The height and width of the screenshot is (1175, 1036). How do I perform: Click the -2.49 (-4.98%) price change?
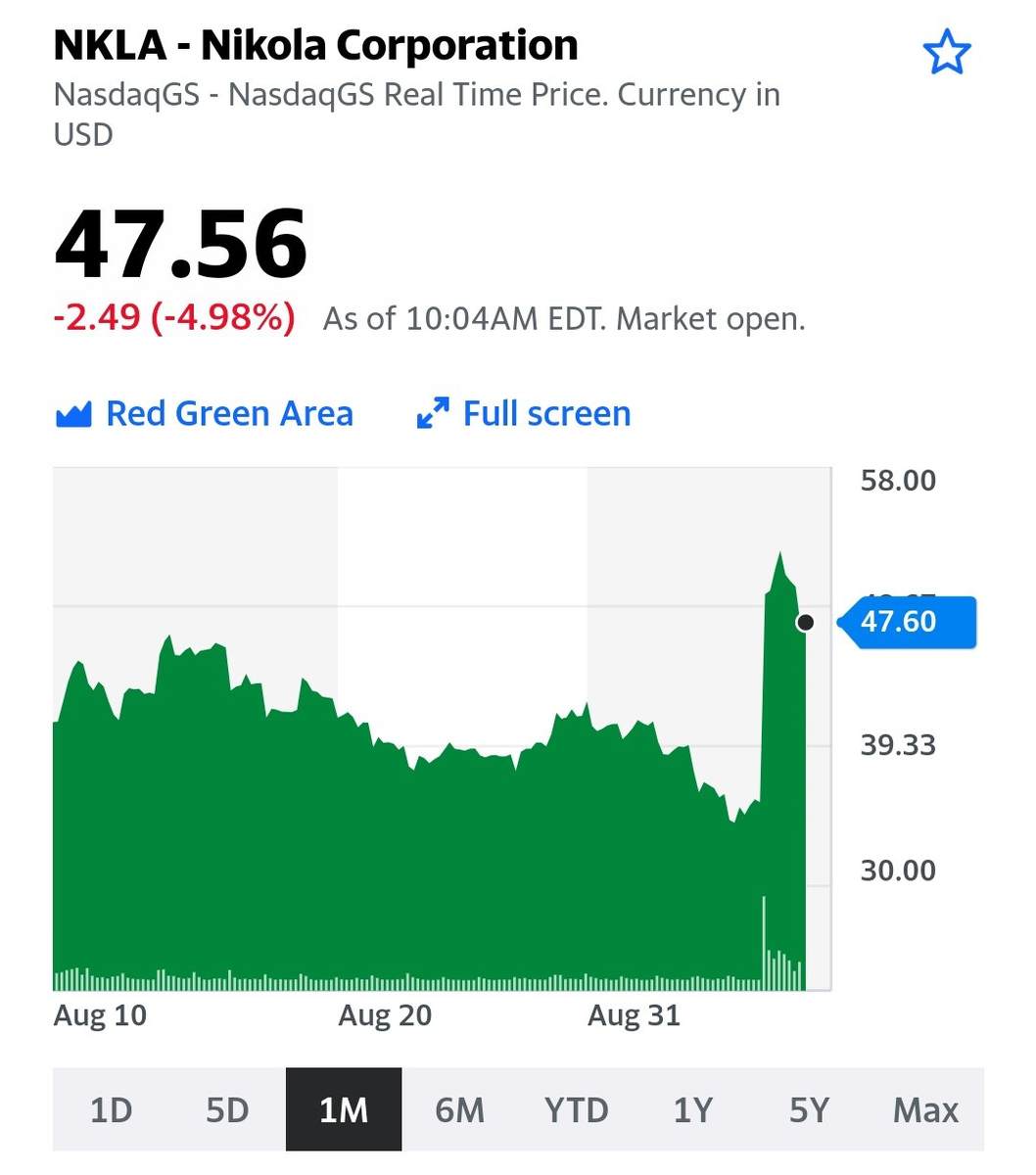174,318
